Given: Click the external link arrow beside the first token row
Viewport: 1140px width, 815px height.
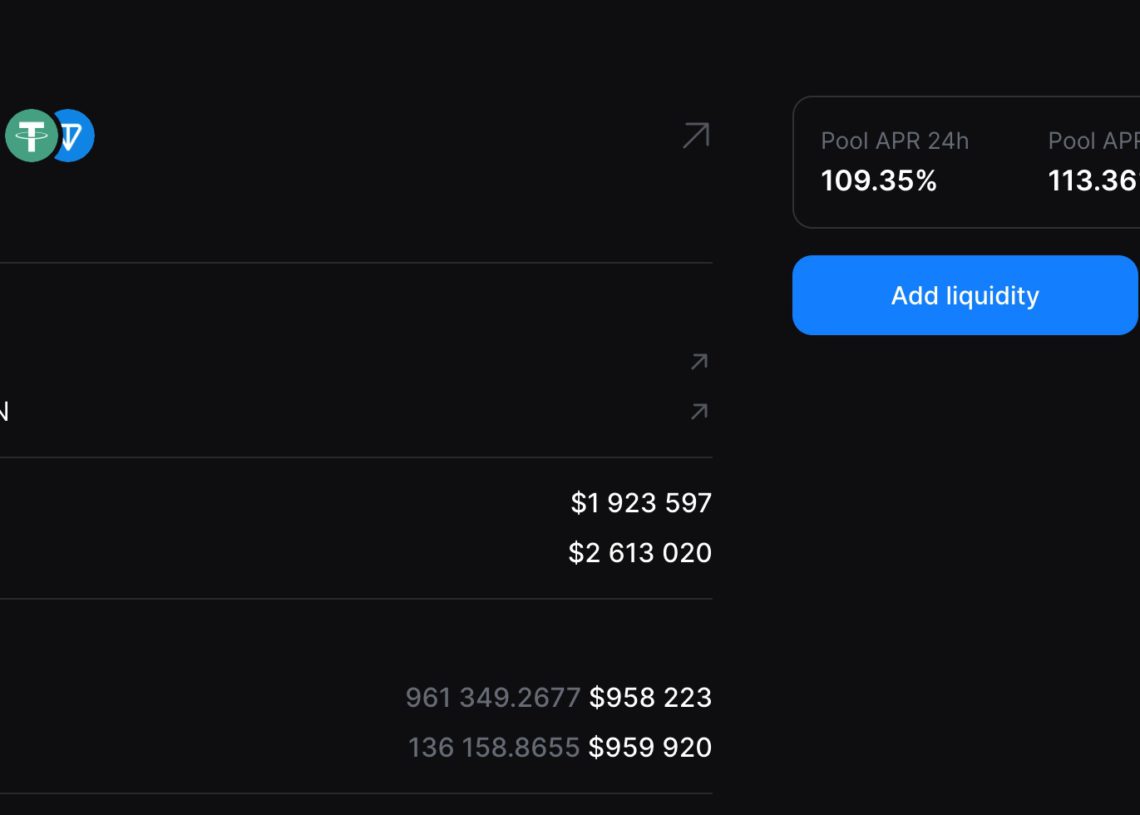Looking at the screenshot, I should [700, 362].
